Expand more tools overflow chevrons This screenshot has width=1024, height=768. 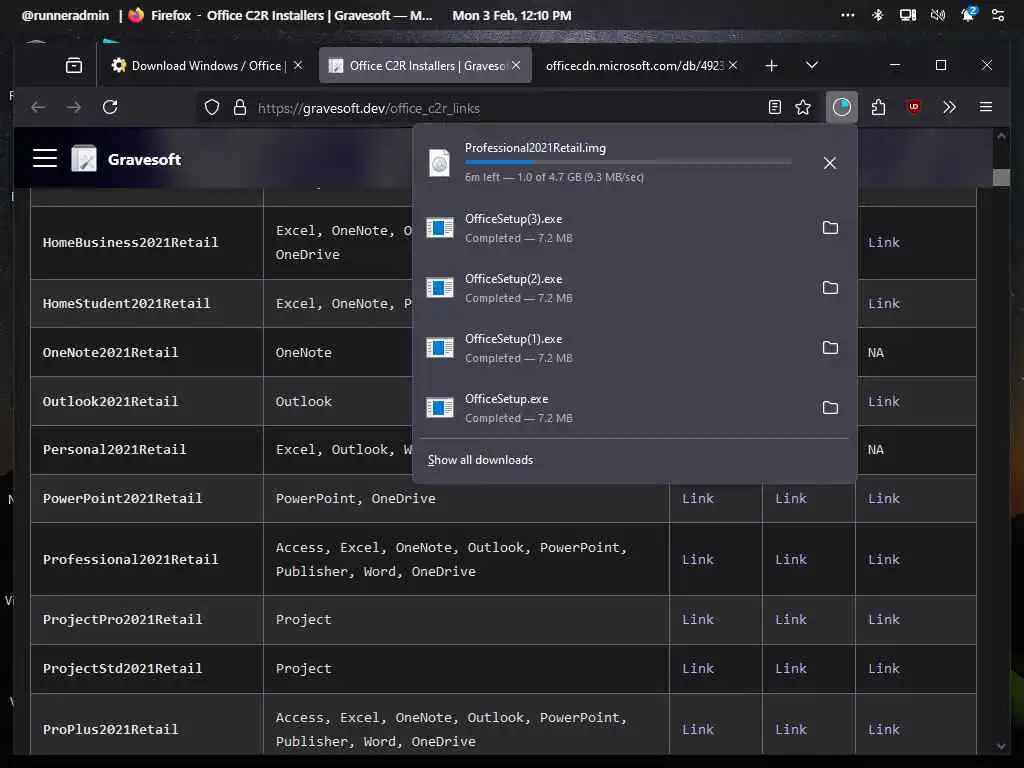point(950,107)
